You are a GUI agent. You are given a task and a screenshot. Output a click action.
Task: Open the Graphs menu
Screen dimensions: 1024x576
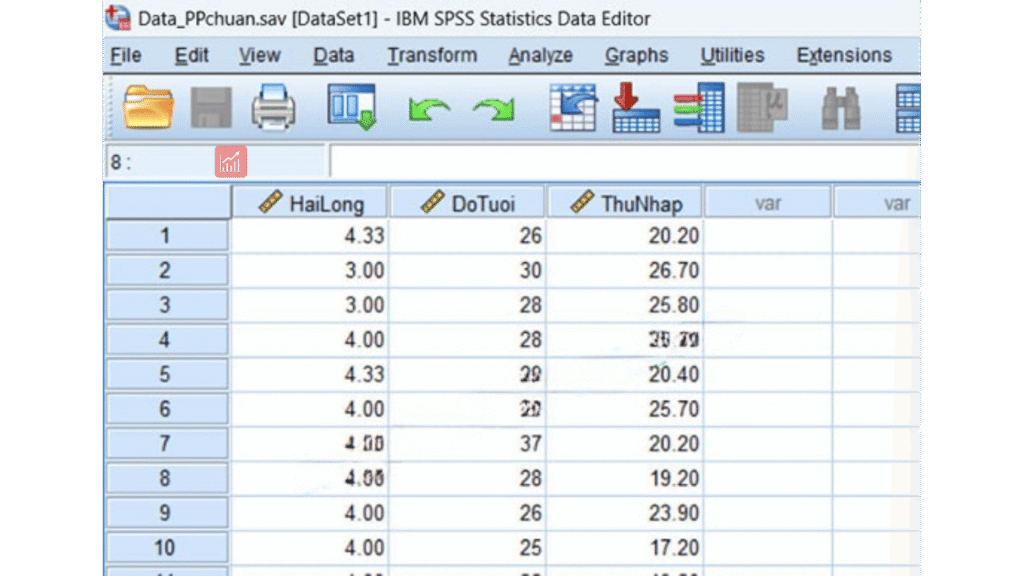point(636,56)
